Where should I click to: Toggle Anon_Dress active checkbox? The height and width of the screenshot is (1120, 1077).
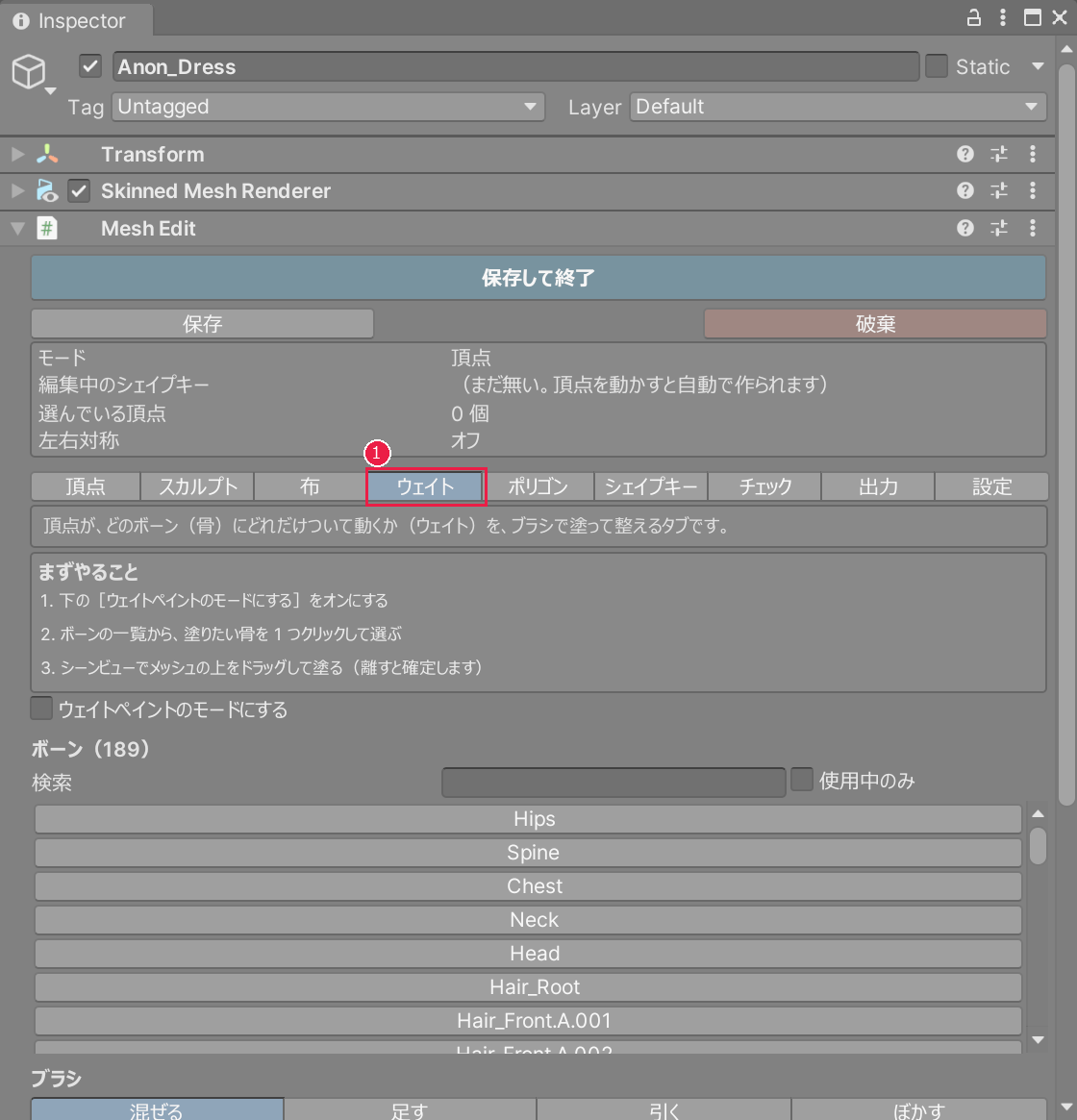(90, 66)
